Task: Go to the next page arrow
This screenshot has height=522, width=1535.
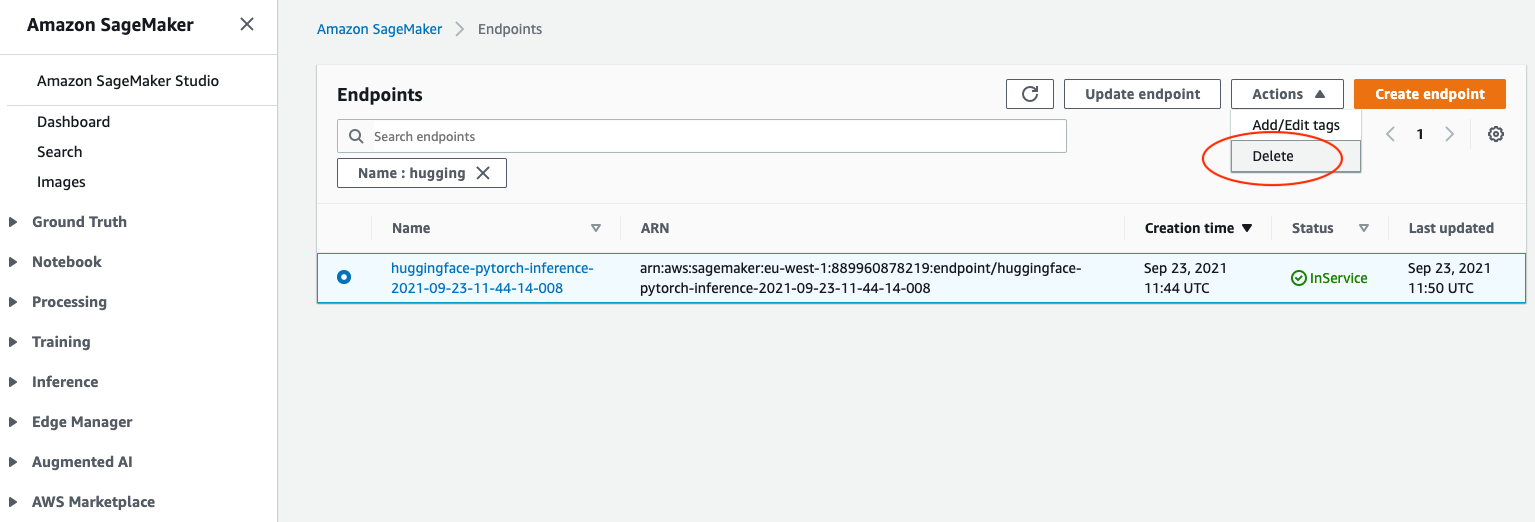Action: [x=1450, y=134]
